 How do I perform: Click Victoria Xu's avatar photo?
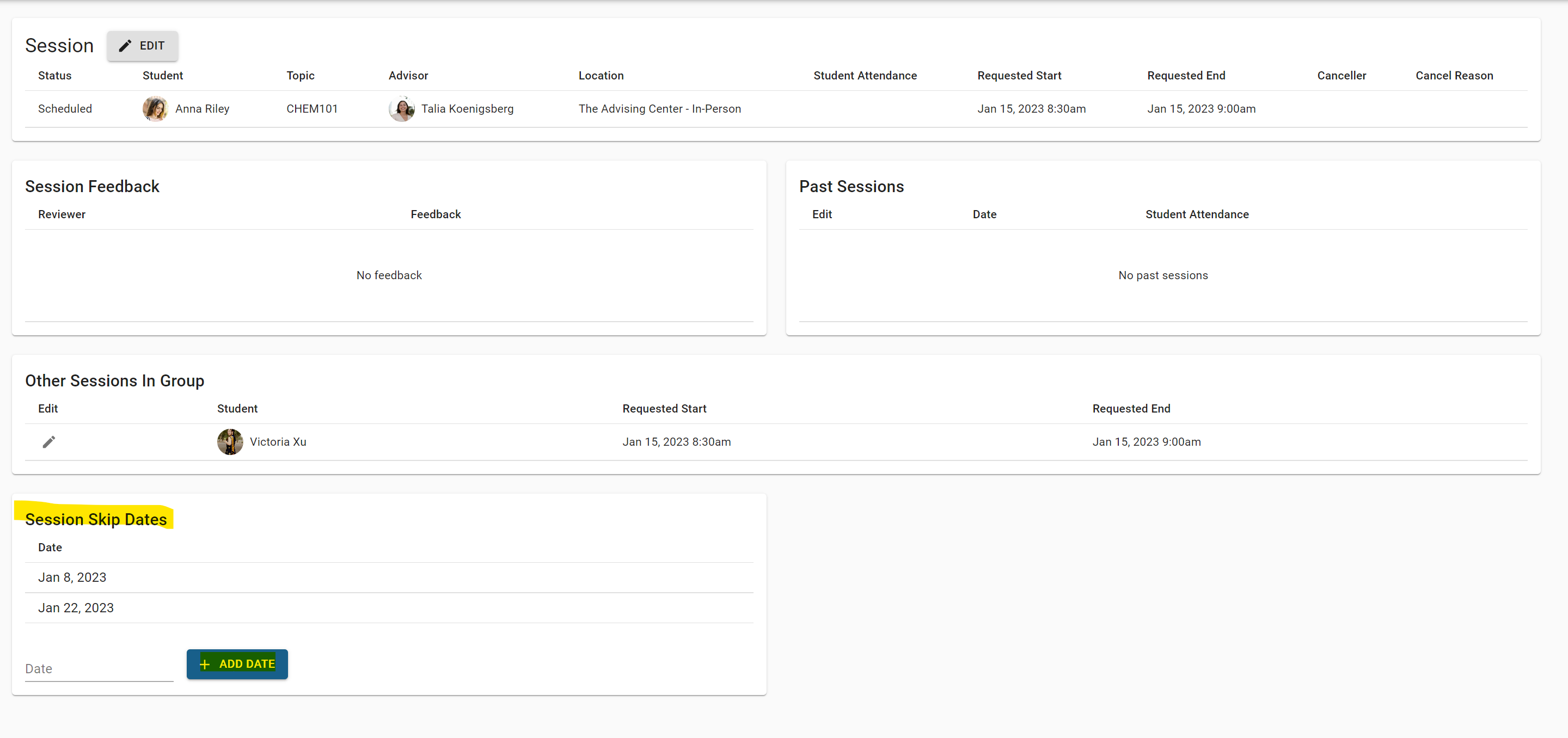coord(230,442)
